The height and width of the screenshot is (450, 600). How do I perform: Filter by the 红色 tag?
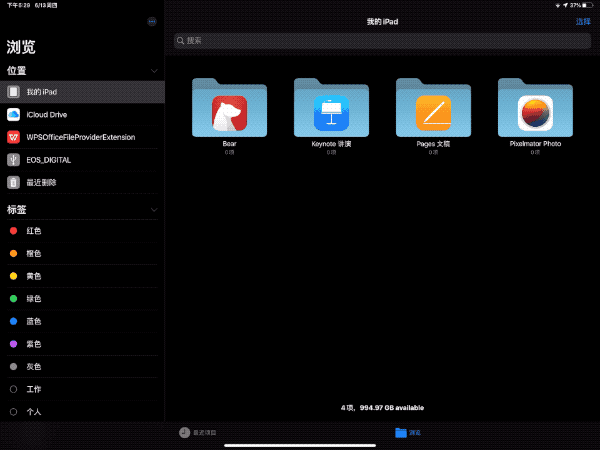[33, 231]
